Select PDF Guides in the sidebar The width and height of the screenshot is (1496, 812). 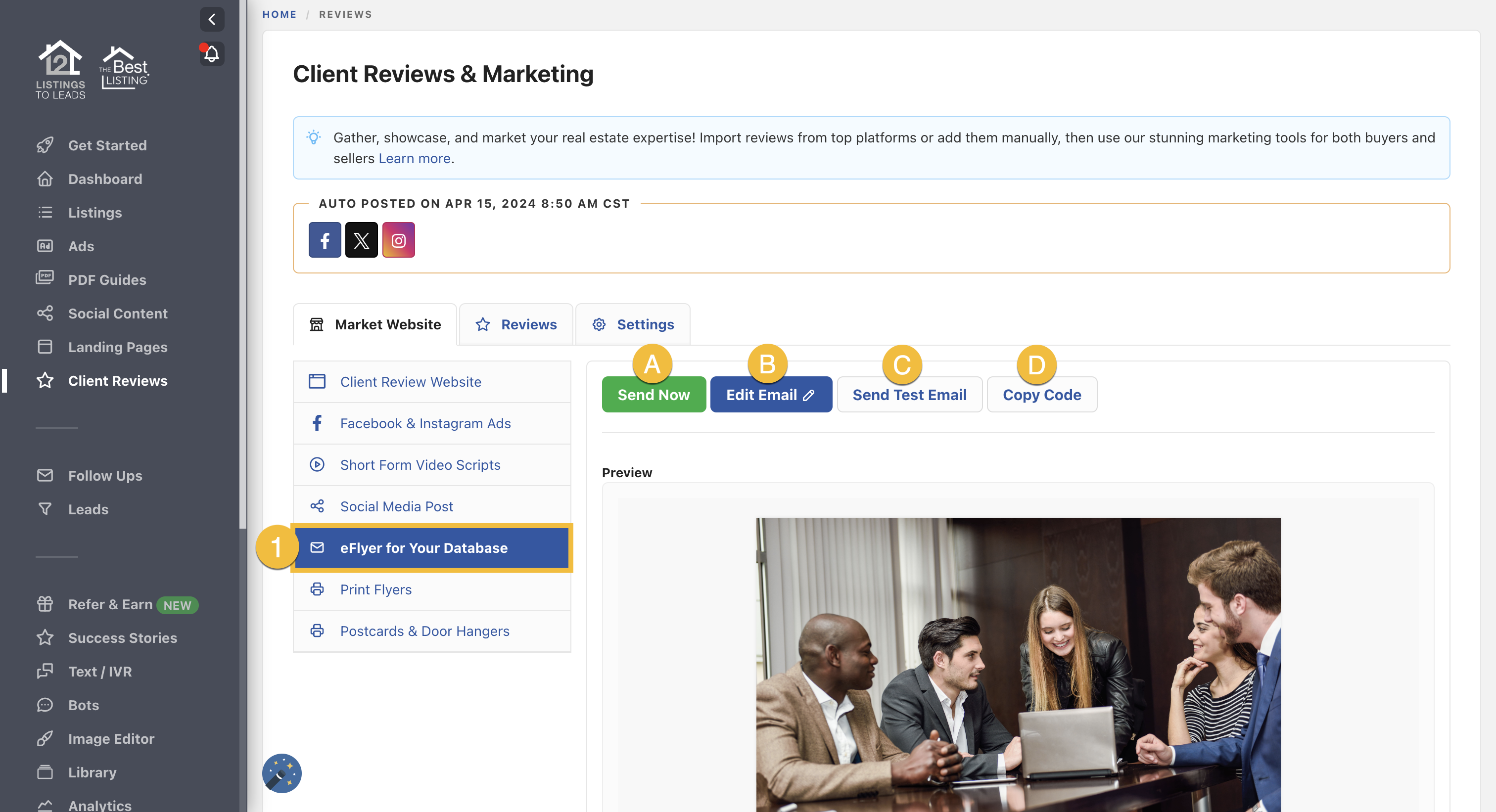click(x=107, y=279)
